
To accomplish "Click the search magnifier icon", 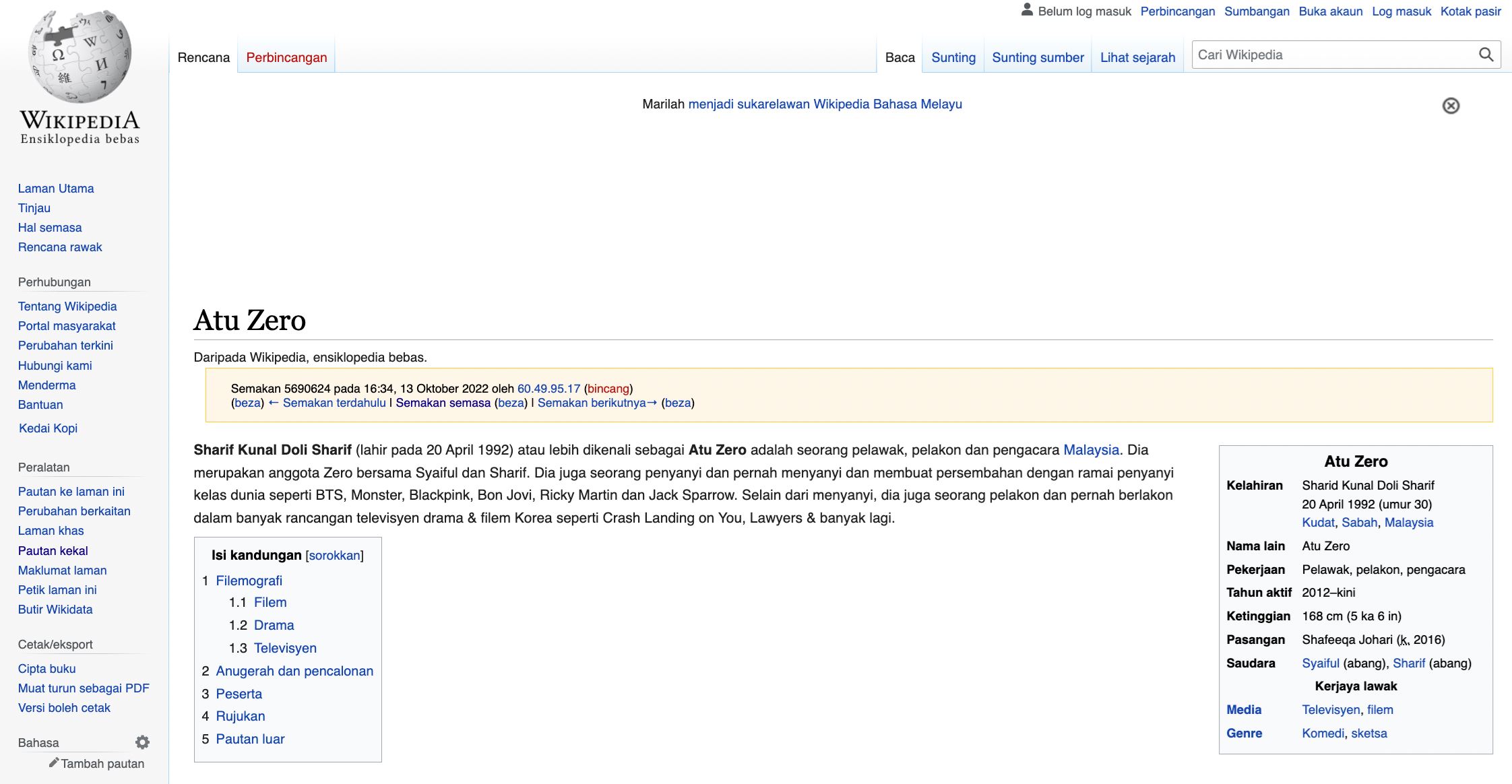I will [x=1485, y=54].
